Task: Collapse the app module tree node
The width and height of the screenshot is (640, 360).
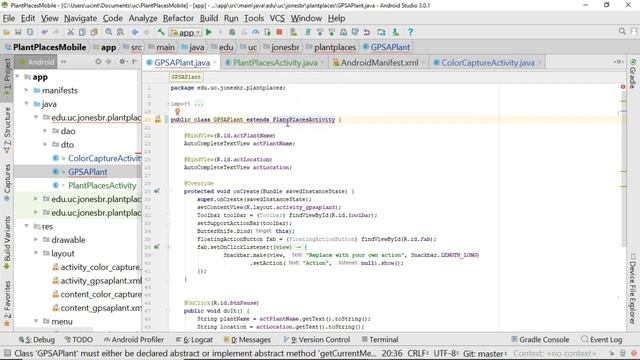Action: click(x=17, y=77)
